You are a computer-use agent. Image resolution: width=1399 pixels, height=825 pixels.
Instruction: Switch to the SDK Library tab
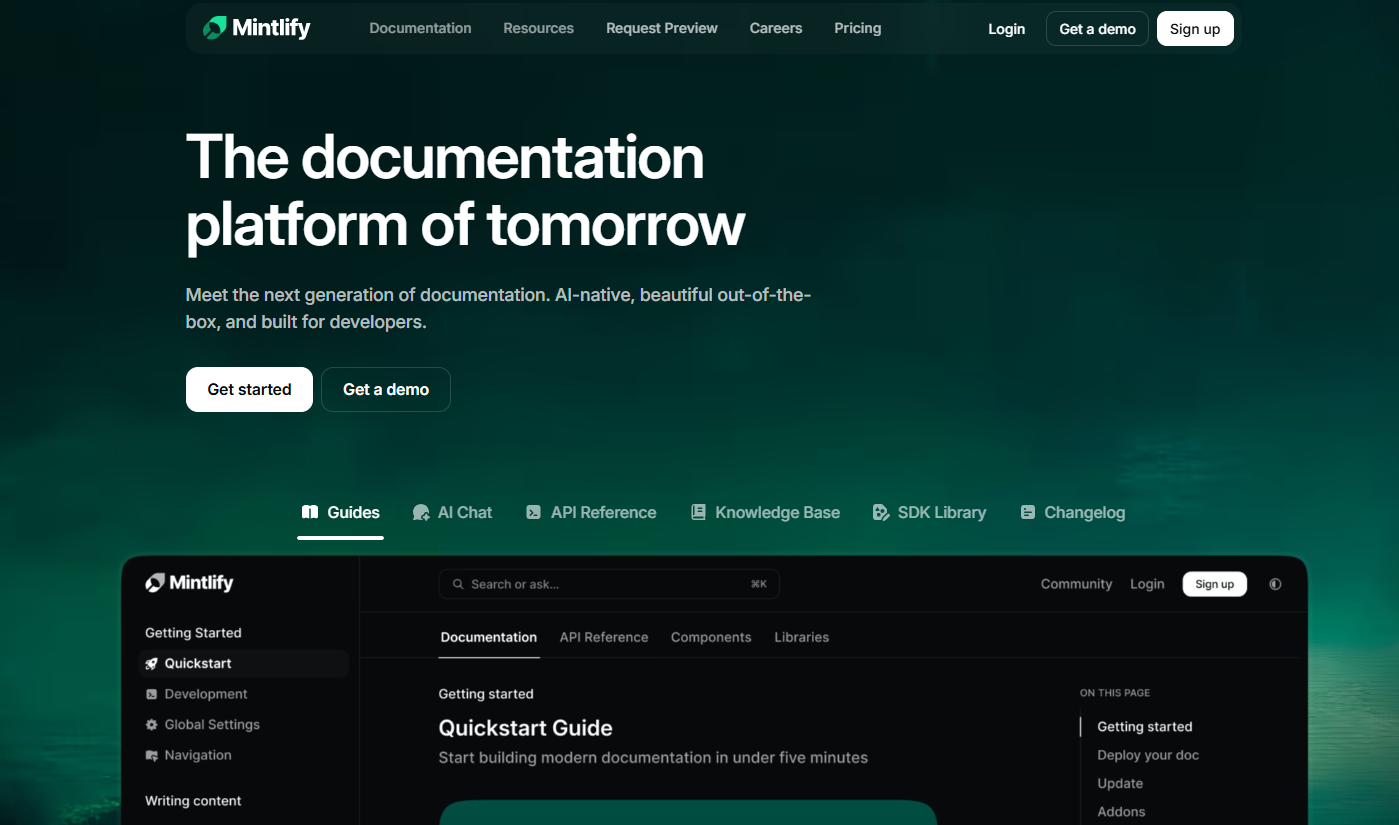tap(929, 512)
